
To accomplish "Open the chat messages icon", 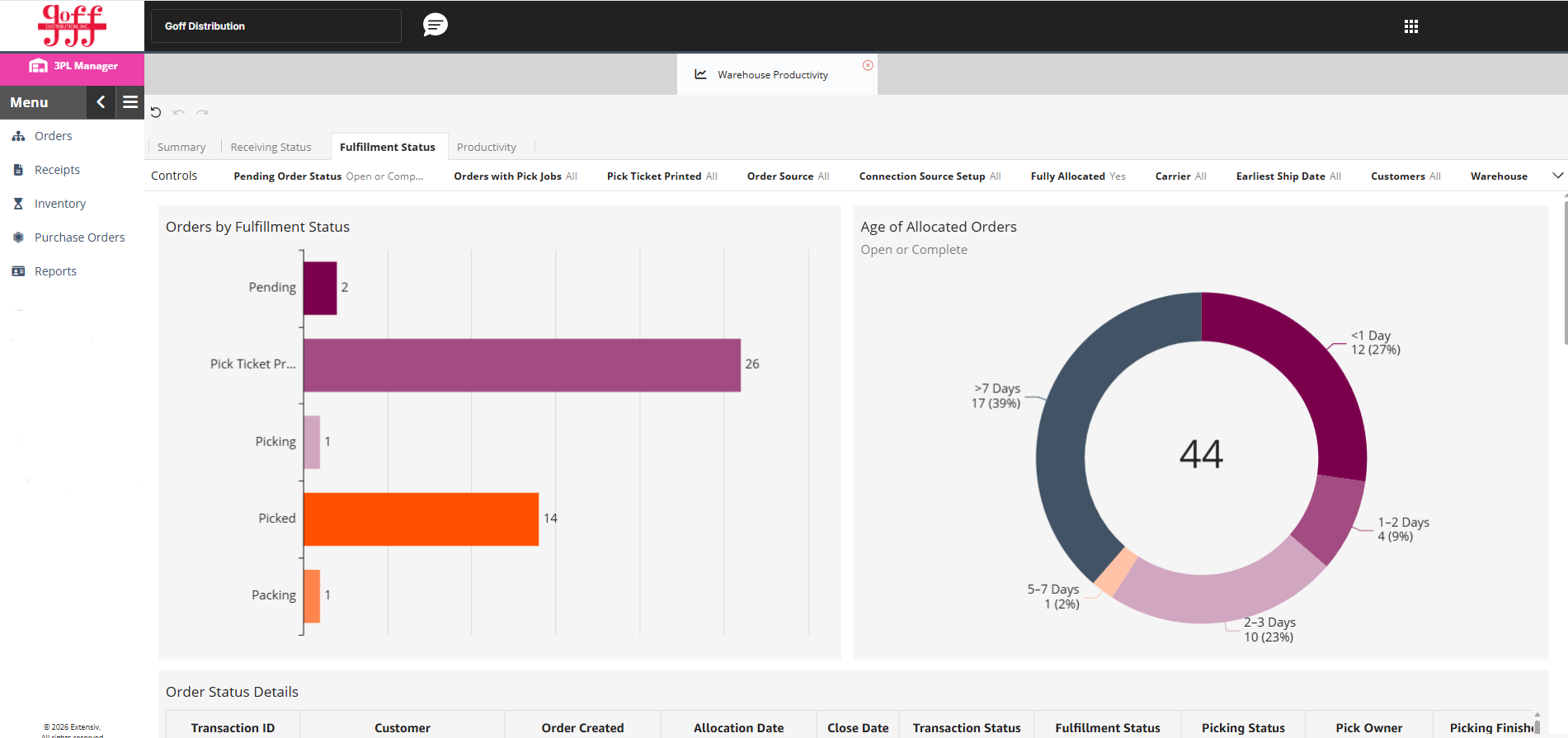I will click(435, 26).
